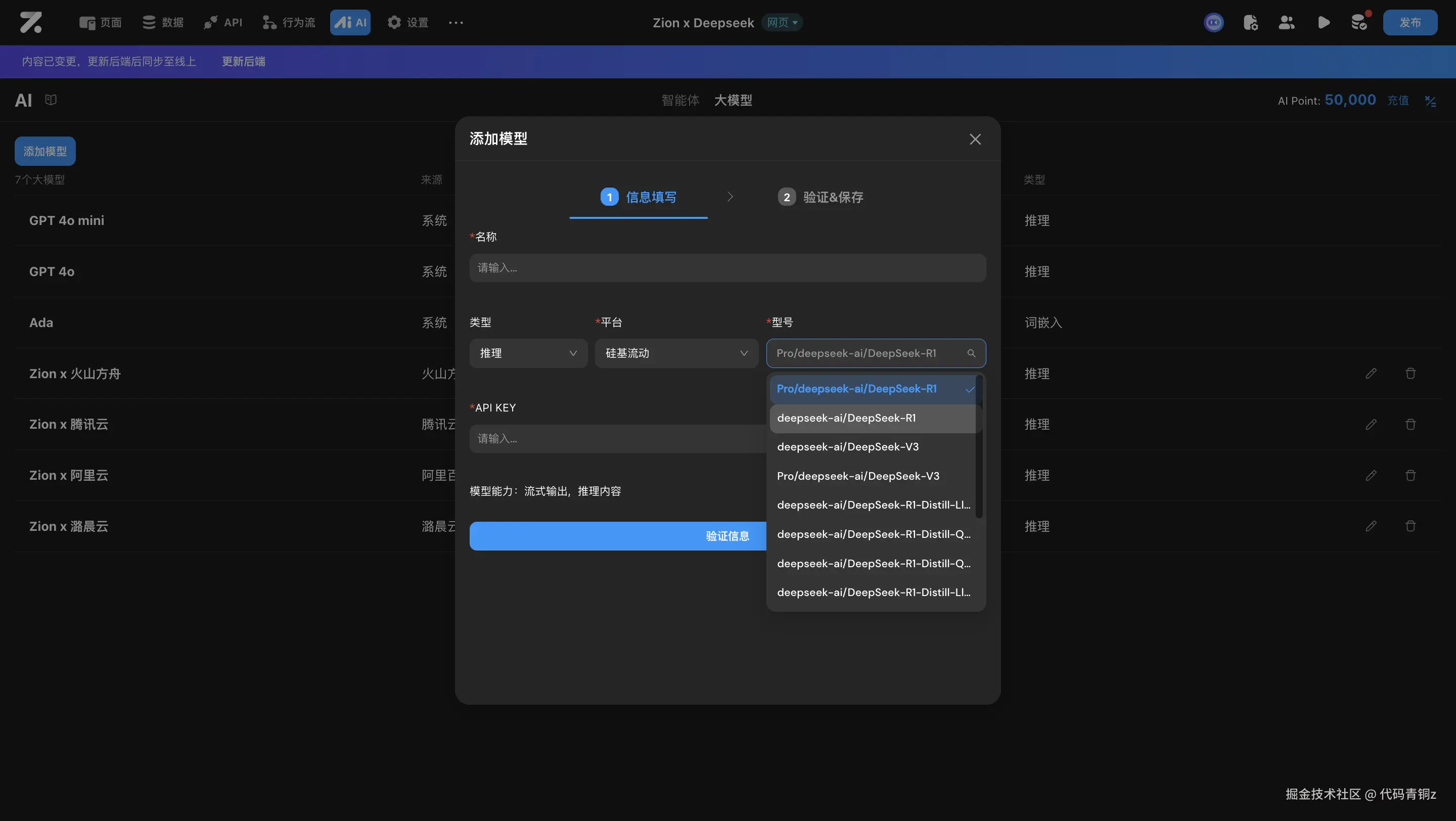Open the 类型 dropdown showing 推理
The width and height of the screenshot is (1456, 821).
(x=528, y=353)
